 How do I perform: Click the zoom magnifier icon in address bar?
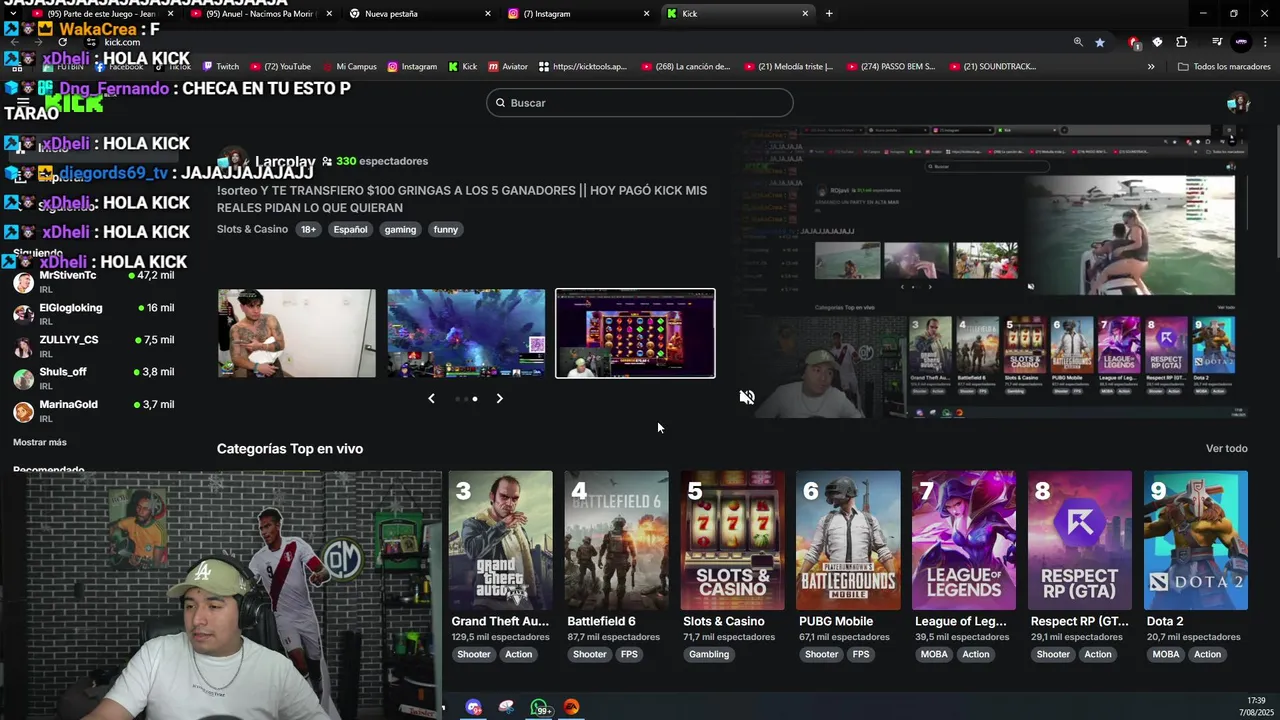pos(1078,42)
